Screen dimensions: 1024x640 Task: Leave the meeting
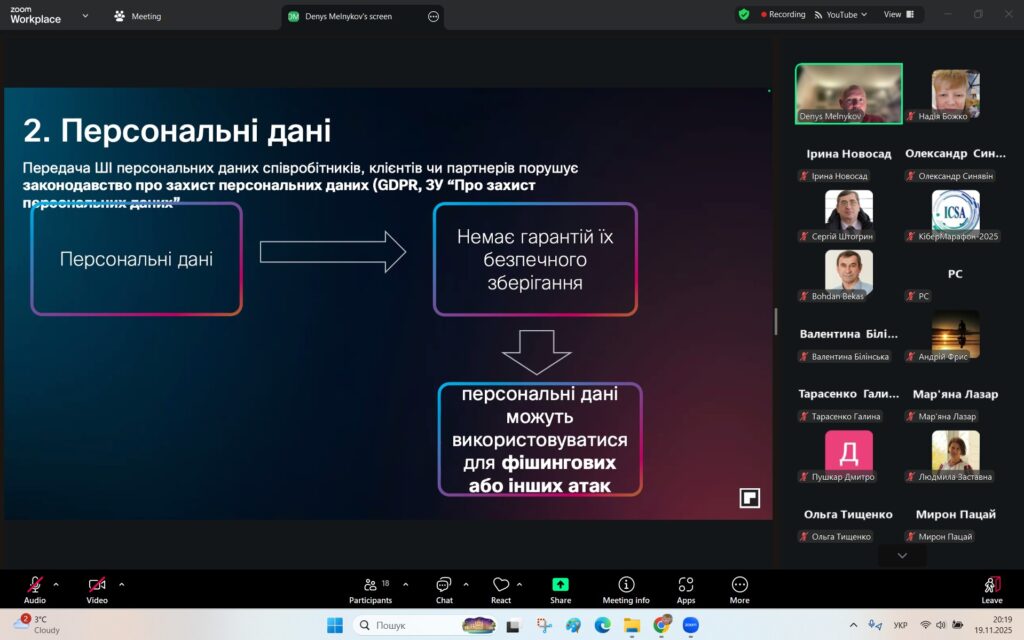991,588
